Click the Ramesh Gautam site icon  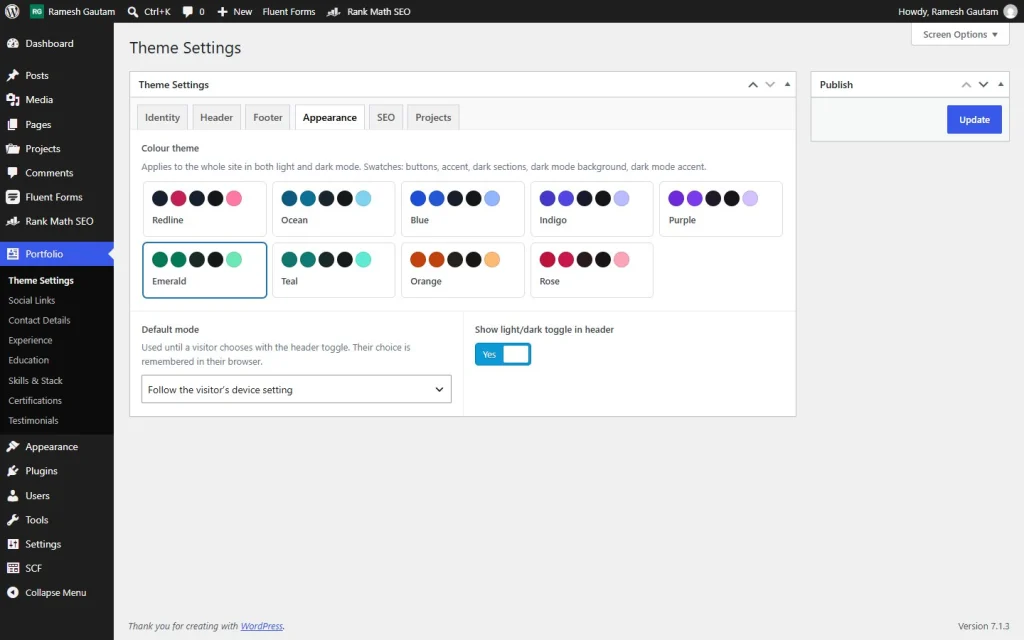coord(37,11)
